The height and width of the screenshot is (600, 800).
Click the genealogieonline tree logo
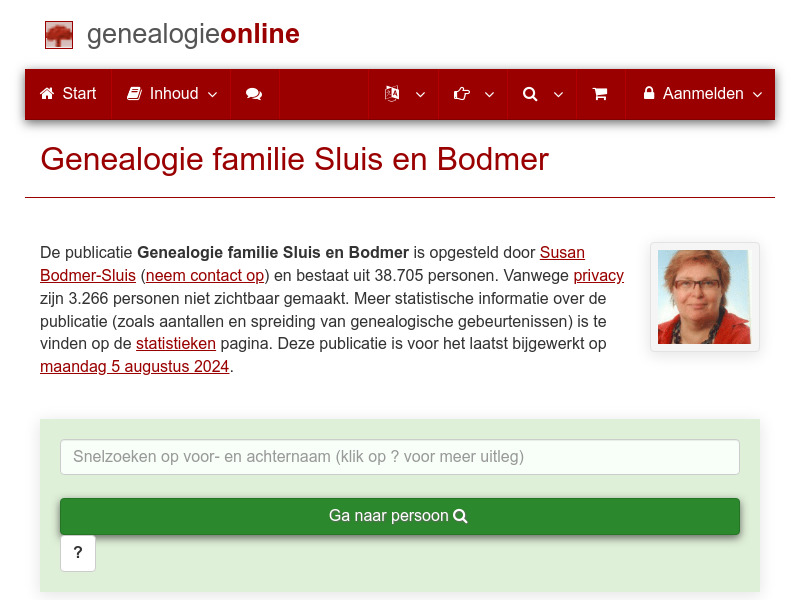click(59, 34)
